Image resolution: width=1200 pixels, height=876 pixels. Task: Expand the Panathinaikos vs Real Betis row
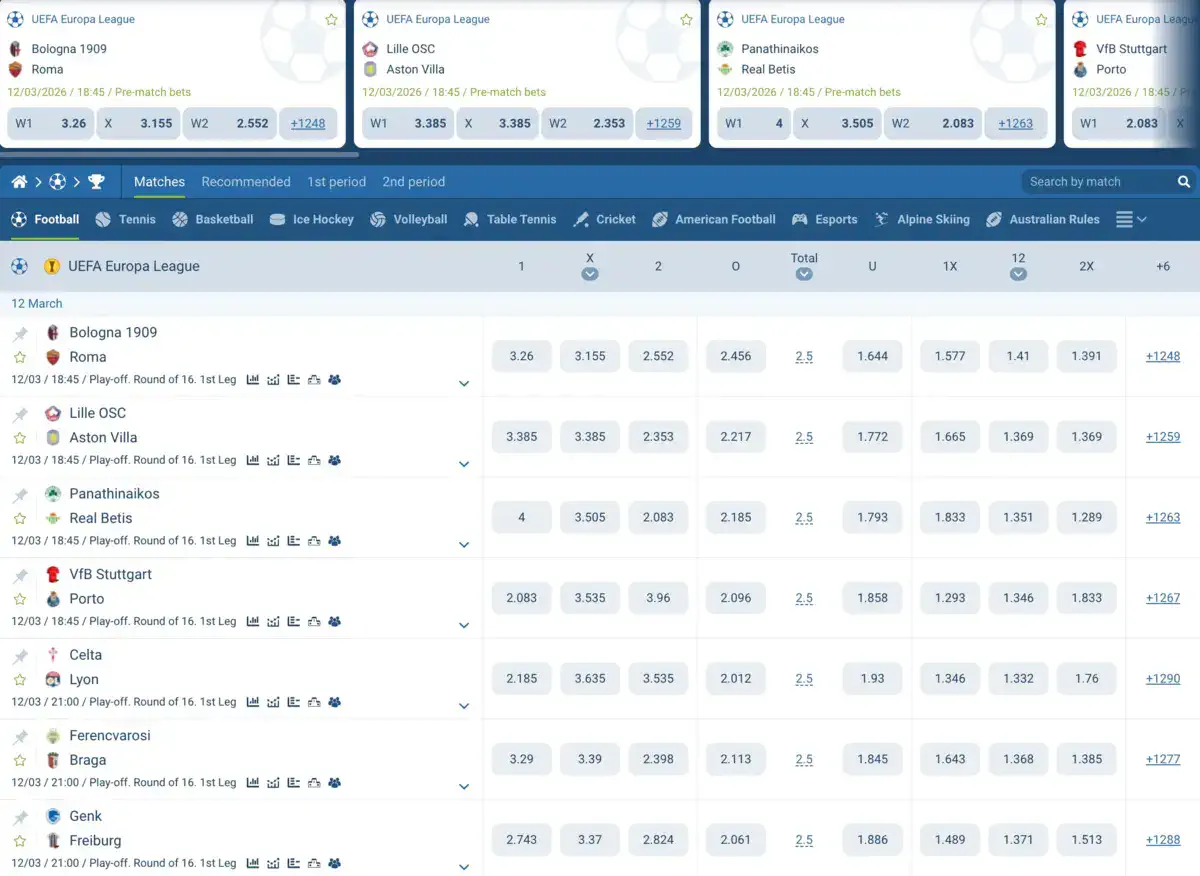pos(464,545)
